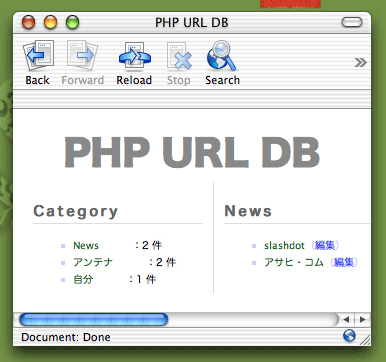386x362 pixels.
Task: Click the PHP URL DB window title
Action: point(192,22)
